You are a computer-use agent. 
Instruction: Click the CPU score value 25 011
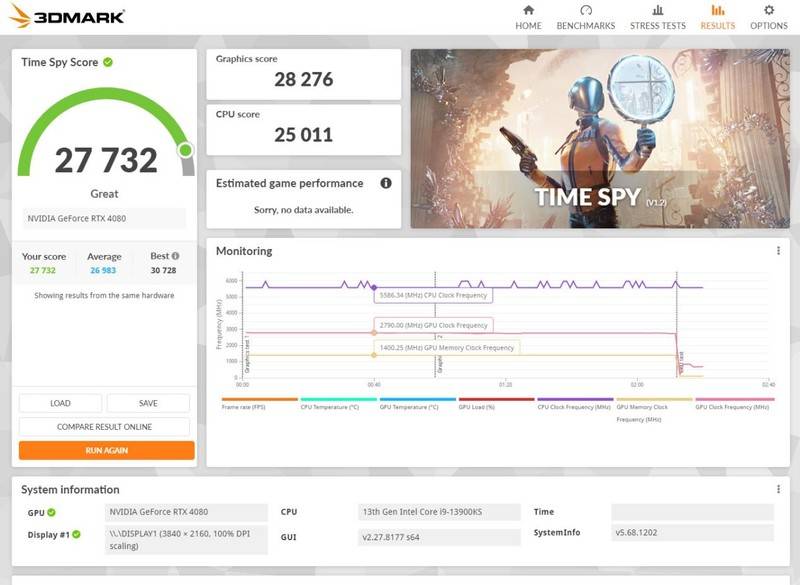point(304,135)
